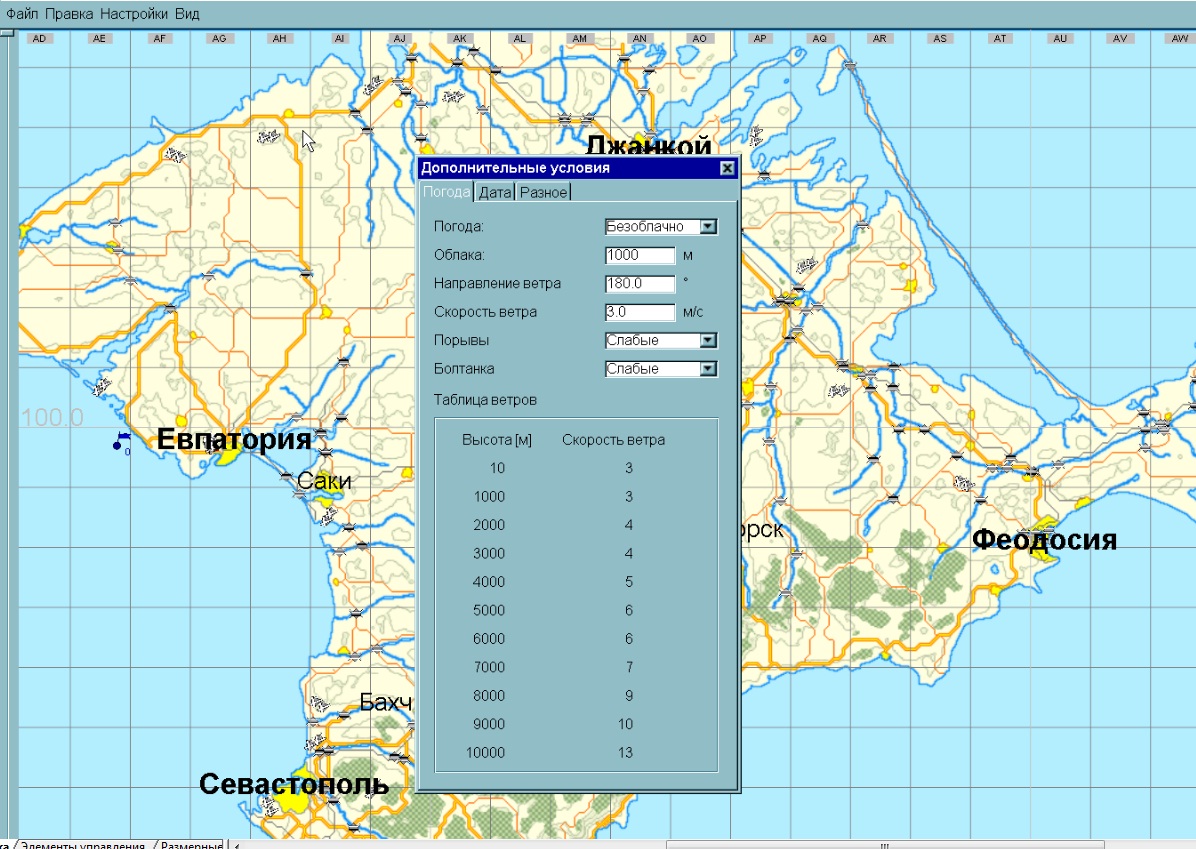
Task: Click the Евпатория city label on map
Action: point(233,439)
